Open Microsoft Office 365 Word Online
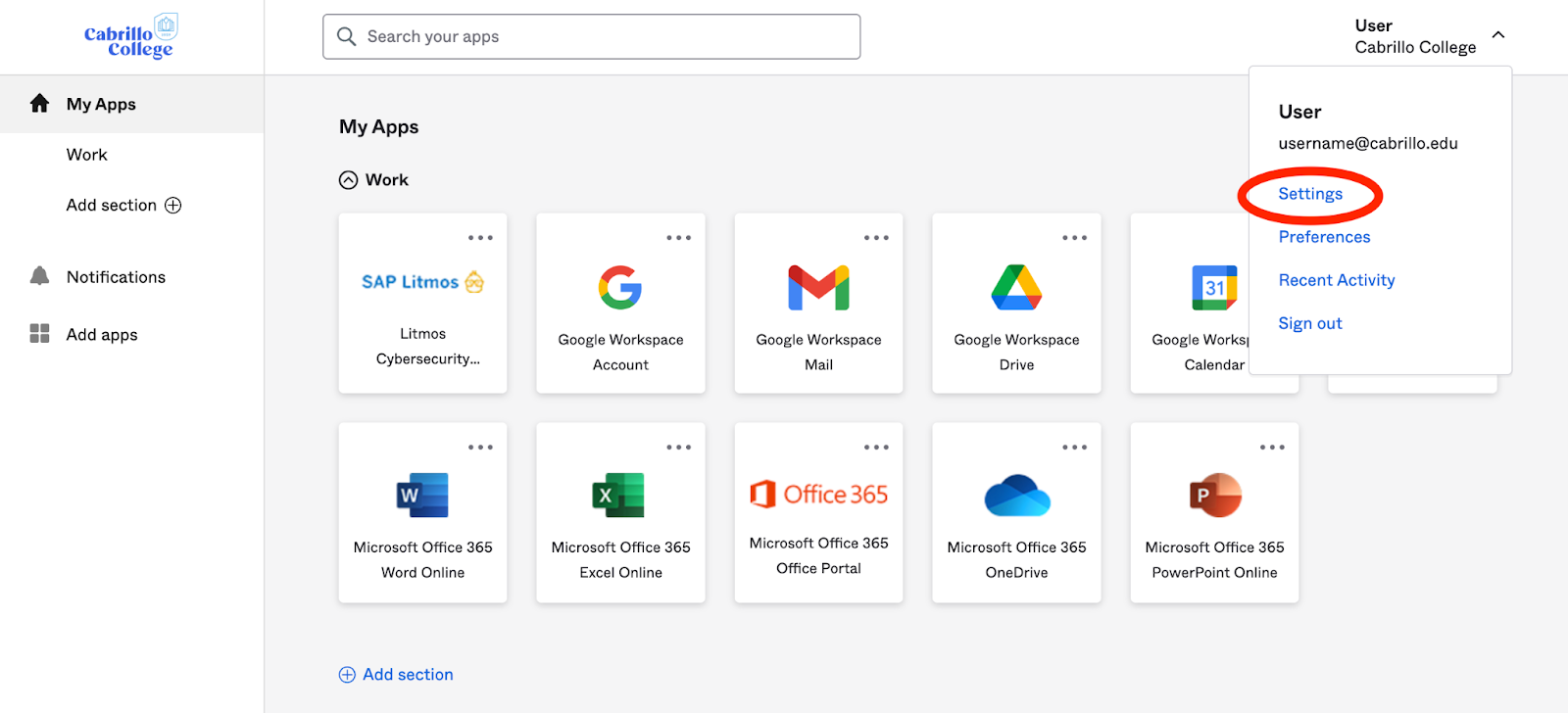 click(423, 513)
